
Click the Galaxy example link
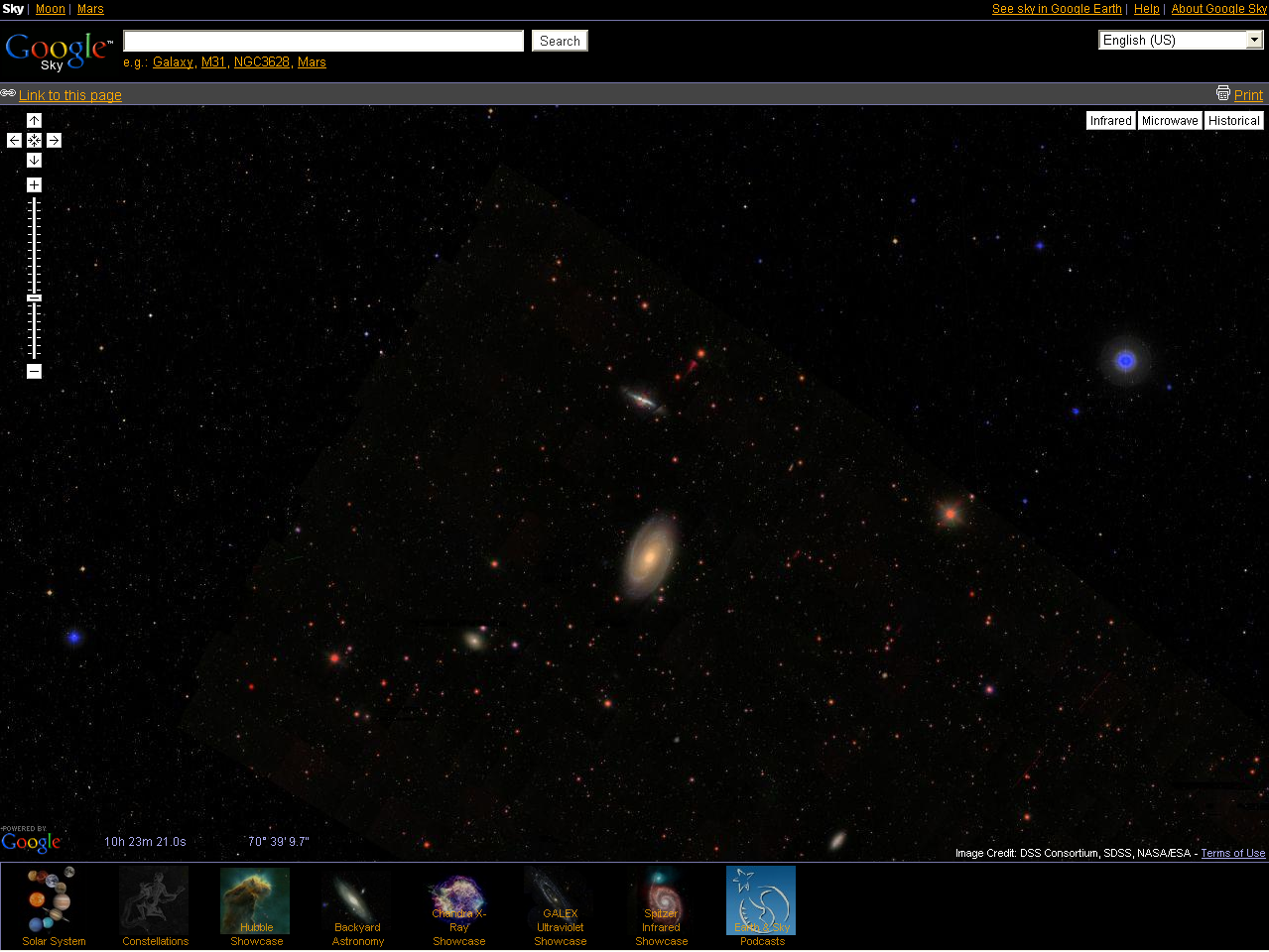(x=173, y=62)
